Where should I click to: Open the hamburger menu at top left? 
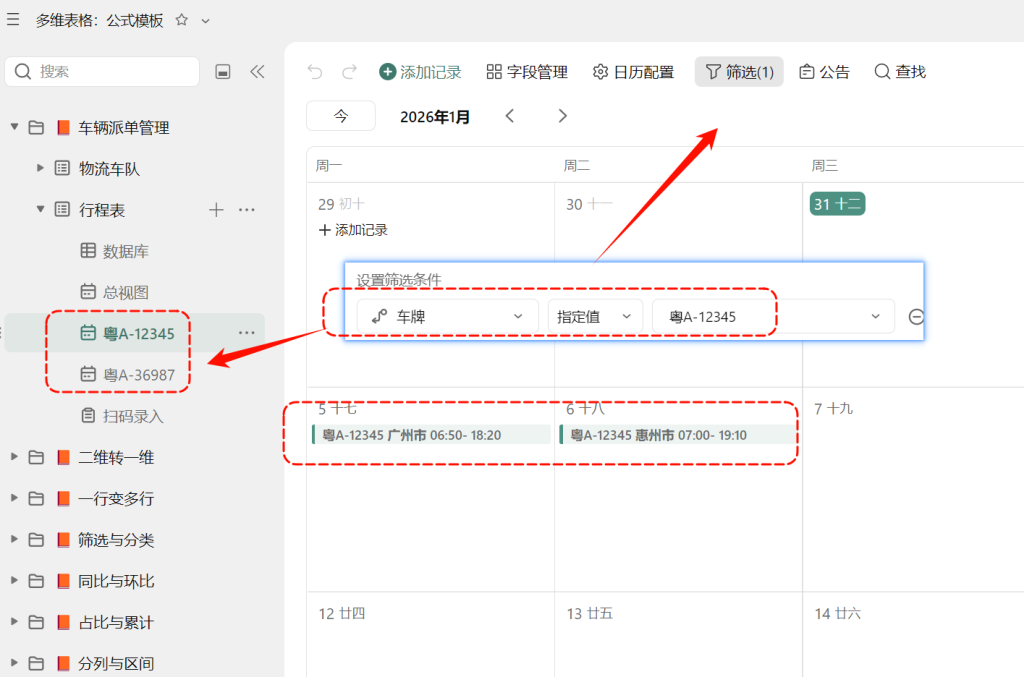tap(12, 20)
